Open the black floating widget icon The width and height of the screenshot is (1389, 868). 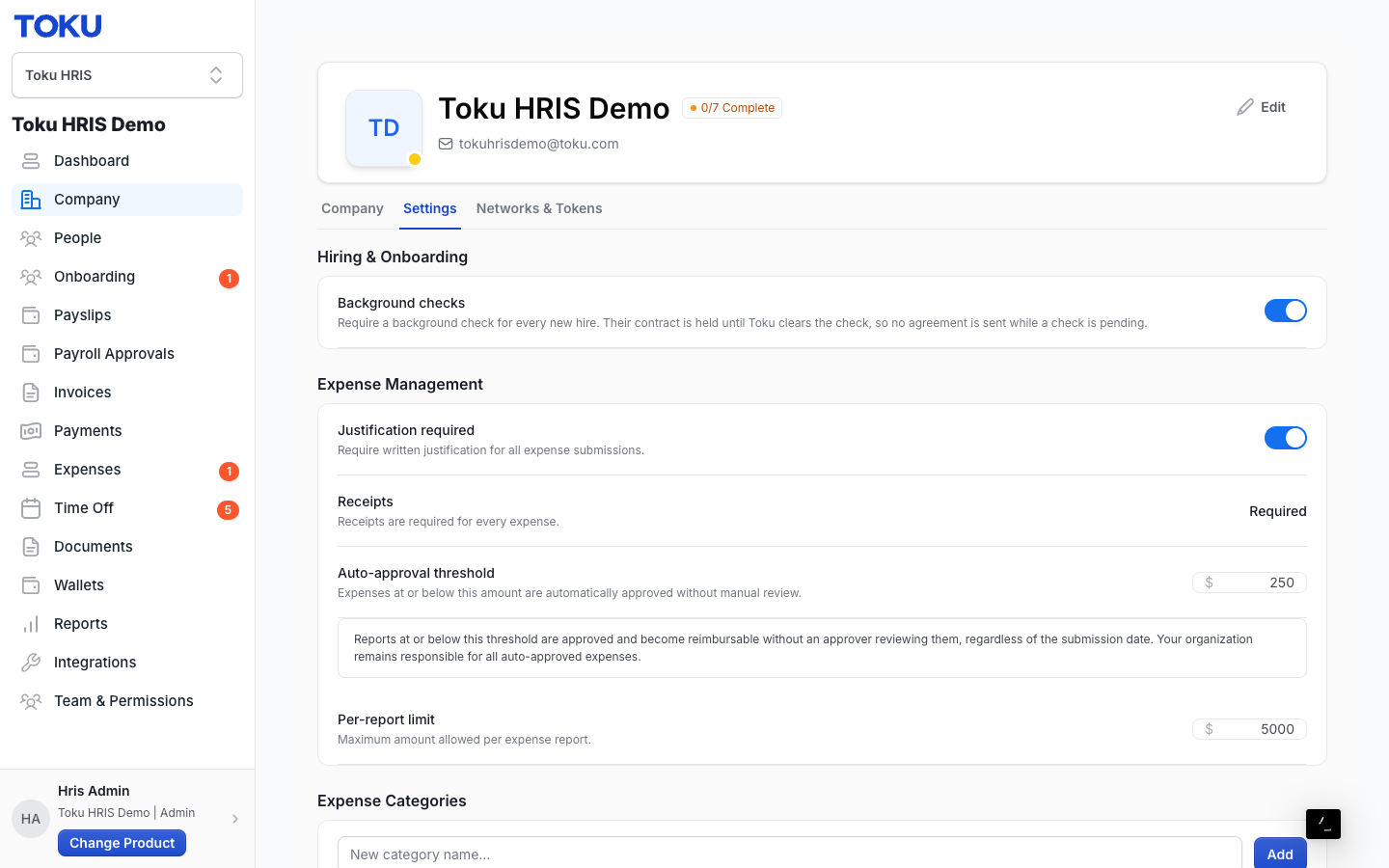[x=1323, y=824]
